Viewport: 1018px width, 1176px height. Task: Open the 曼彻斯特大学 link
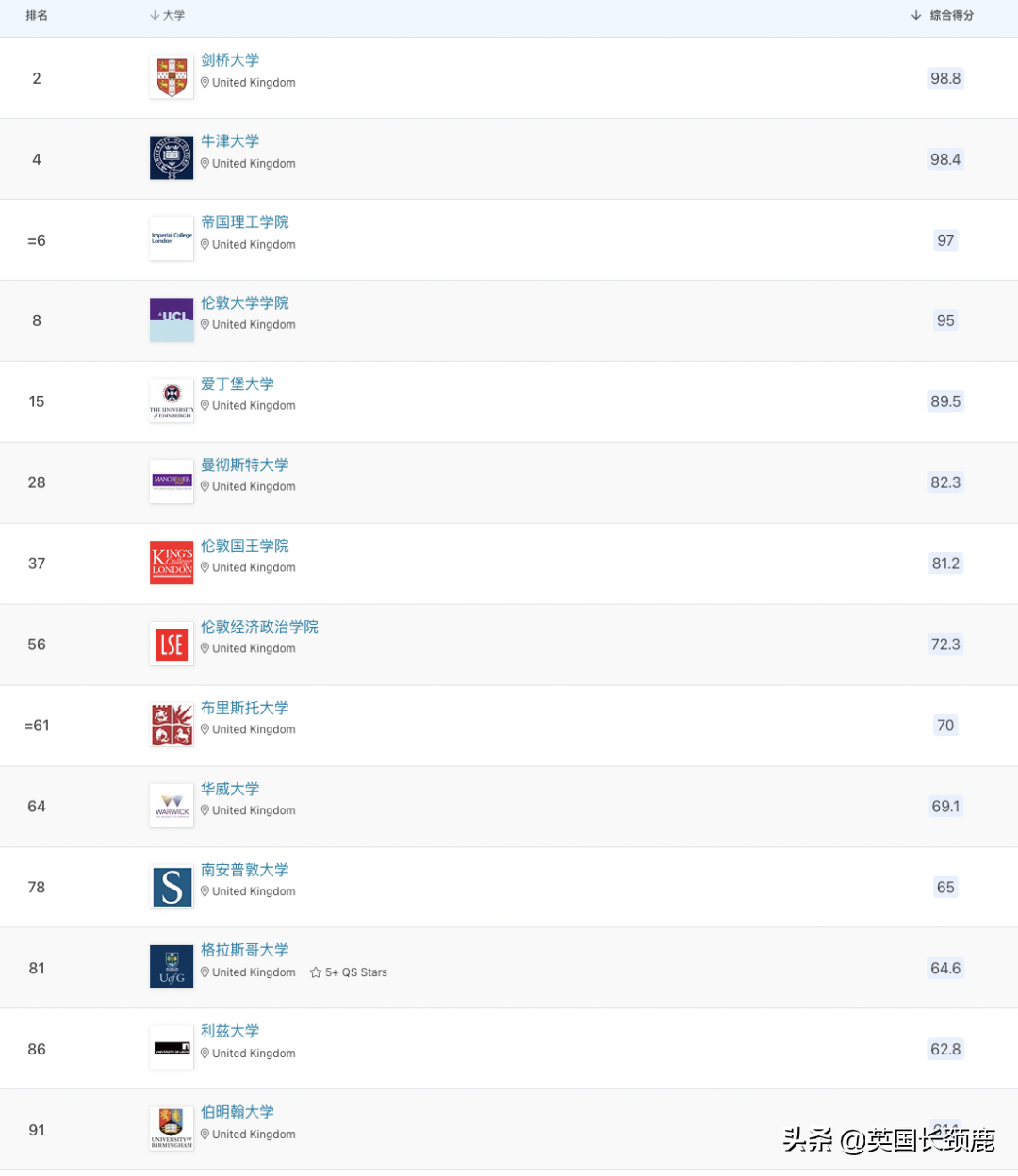tap(245, 465)
